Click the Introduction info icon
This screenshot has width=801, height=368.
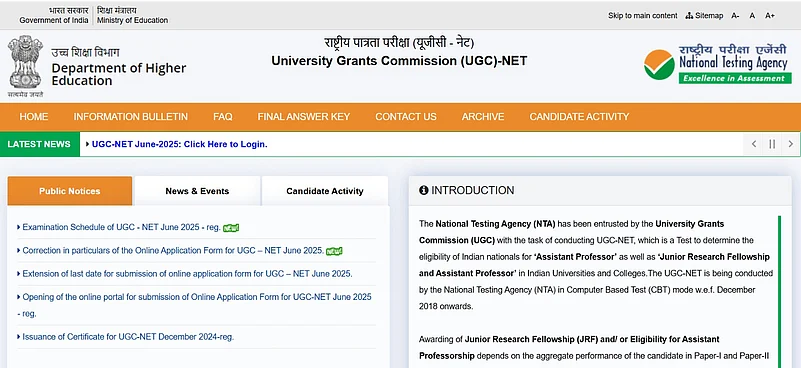pyautogui.click(x=423, y=190)
